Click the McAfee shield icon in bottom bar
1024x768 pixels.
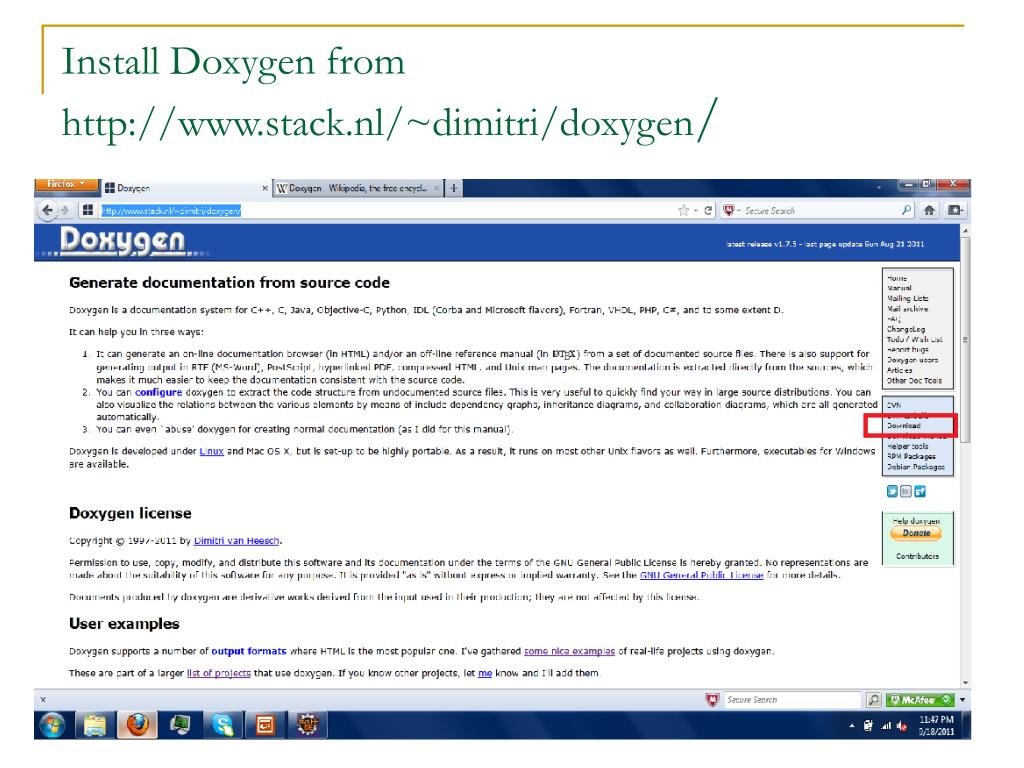(712, 699)
